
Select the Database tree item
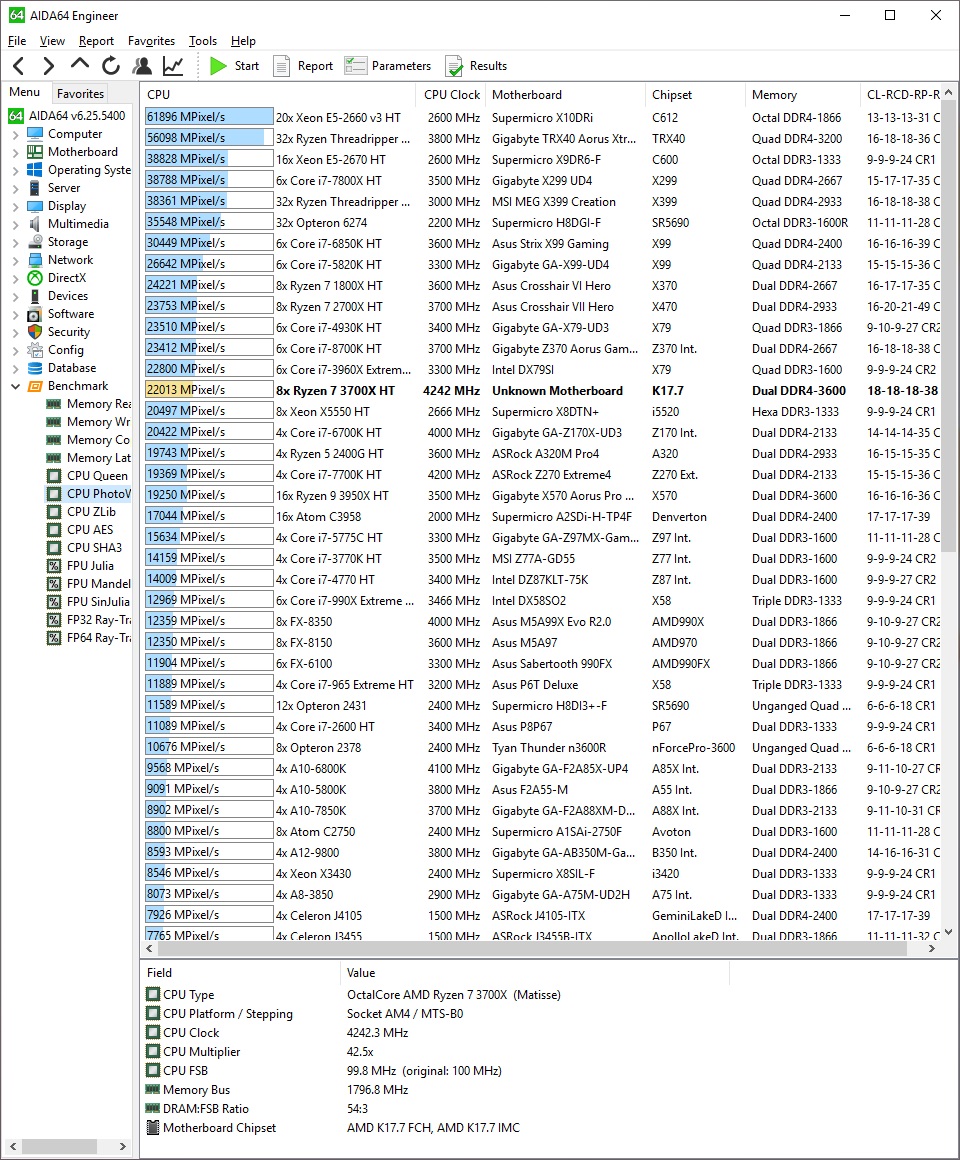click(x=71, y=368)
